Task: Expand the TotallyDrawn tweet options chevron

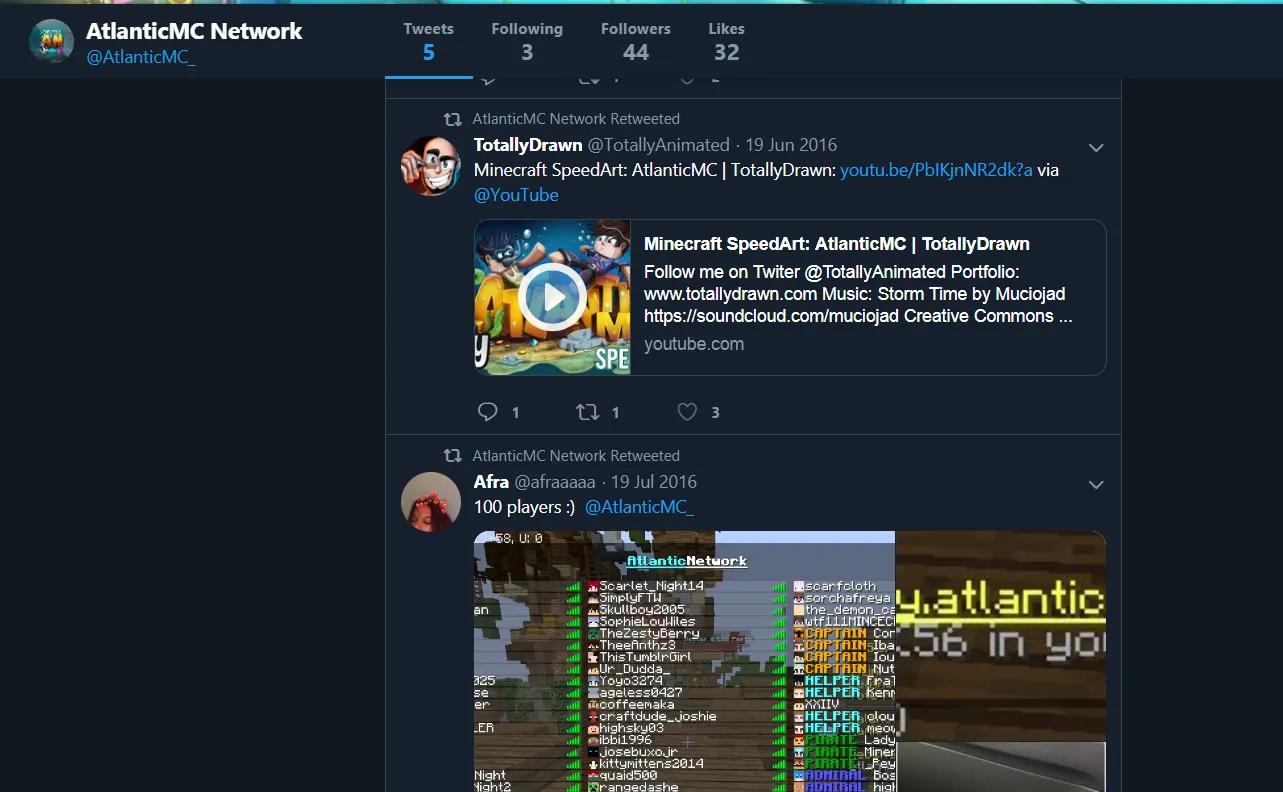Action: point(1096,148)
